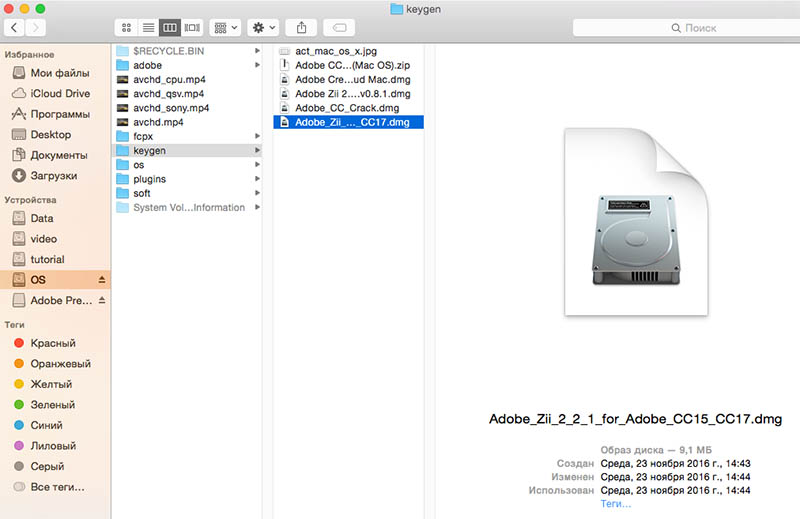Select the tutorial device
Image resolution: width=800 pixels, height=519 pixels.
[x=55, y=259]
